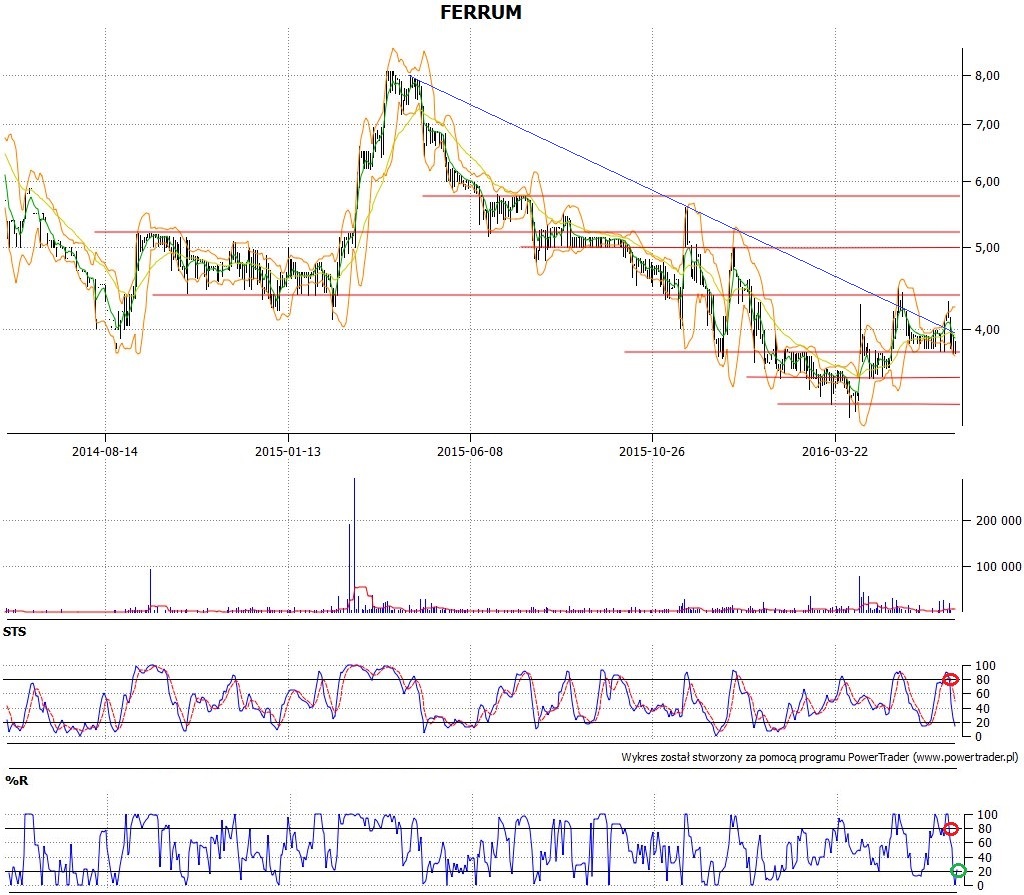Click the %R axis value 40
The image size is (1024, 895).
click(984, 857)
